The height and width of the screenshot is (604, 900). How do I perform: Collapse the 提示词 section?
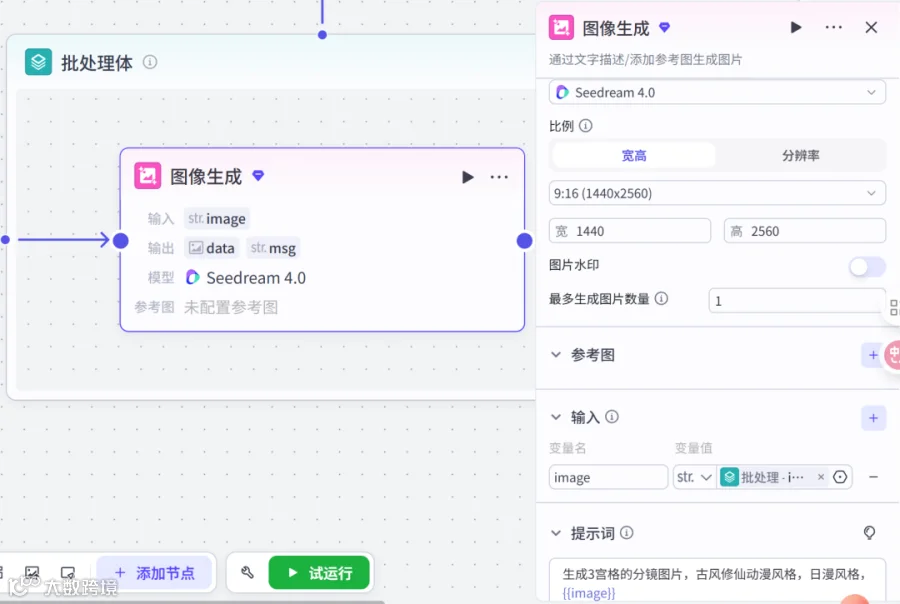(556, 533)
